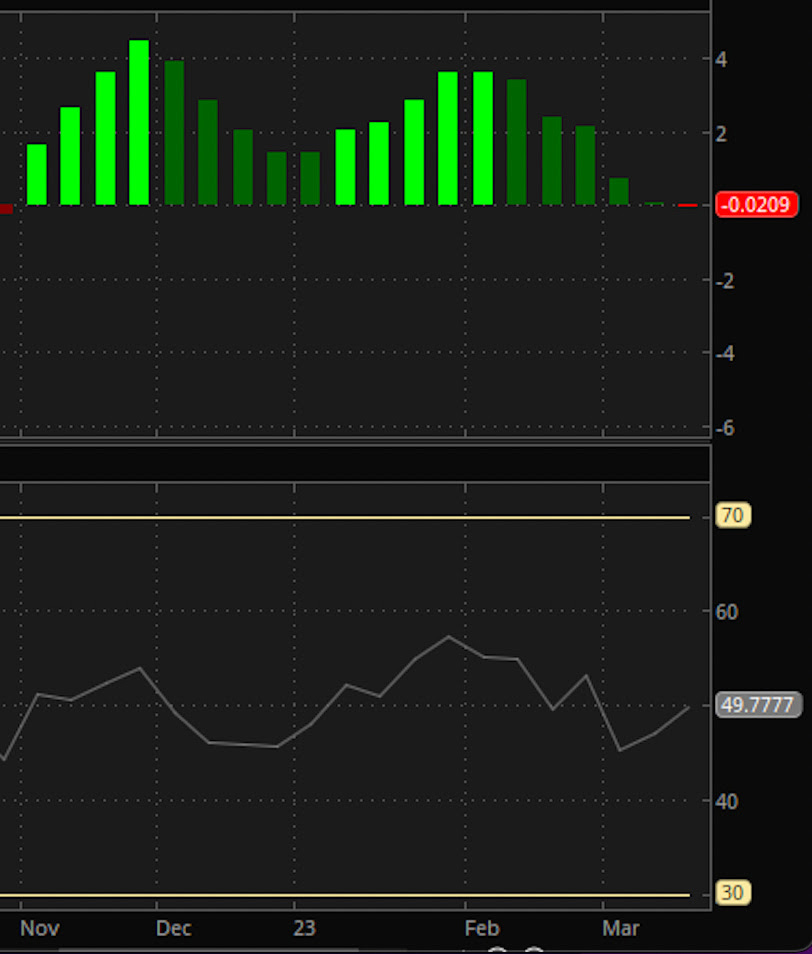Click the -6 tick on histogram axis

point(725,428)
